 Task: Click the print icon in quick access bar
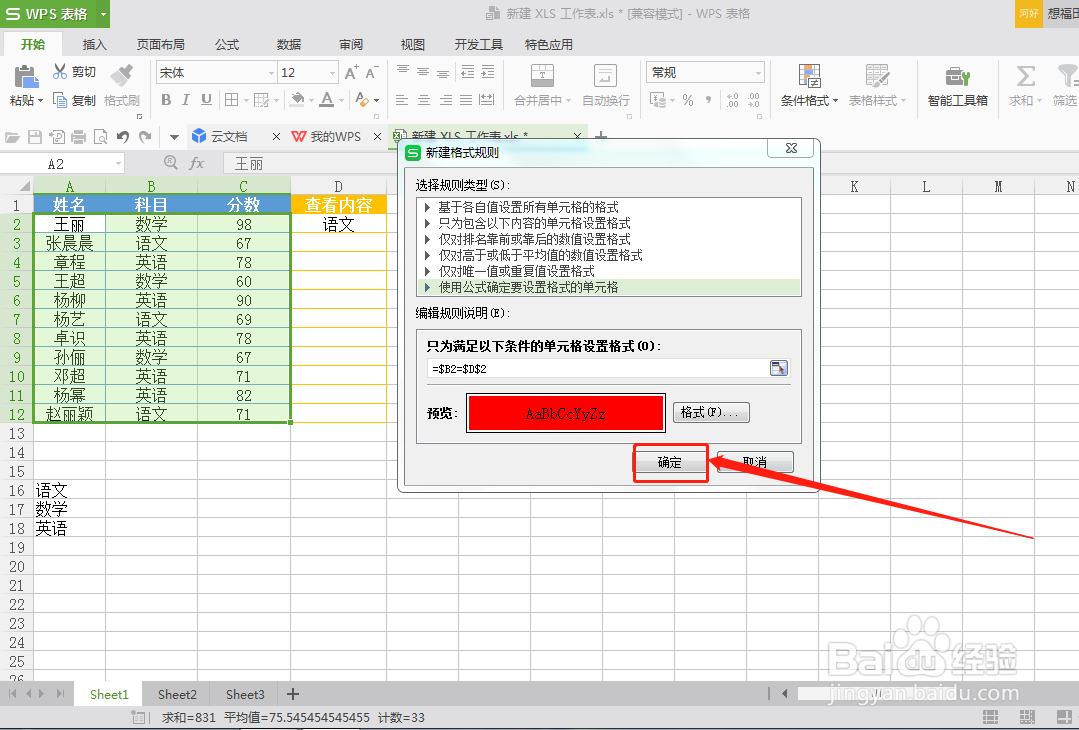click(x=78, y=137)
